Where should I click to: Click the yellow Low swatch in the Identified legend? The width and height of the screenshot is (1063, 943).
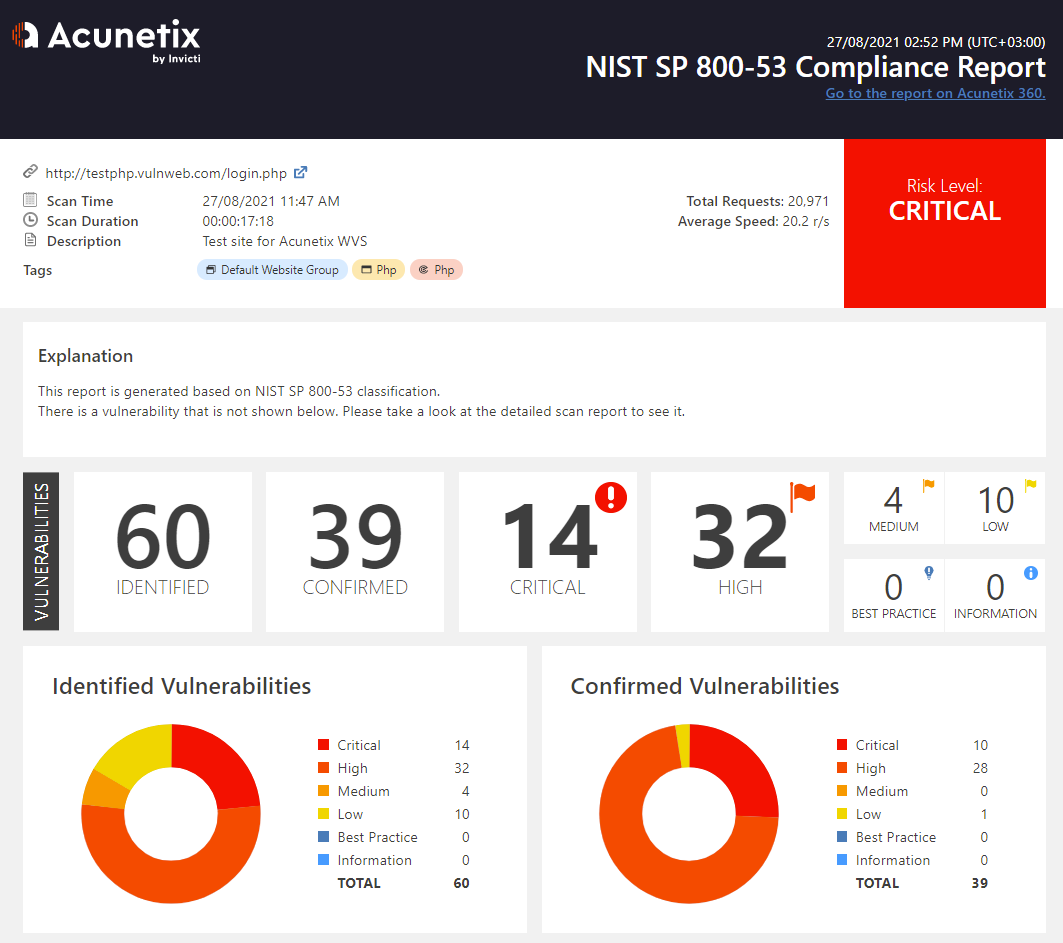tap(323, 814)
